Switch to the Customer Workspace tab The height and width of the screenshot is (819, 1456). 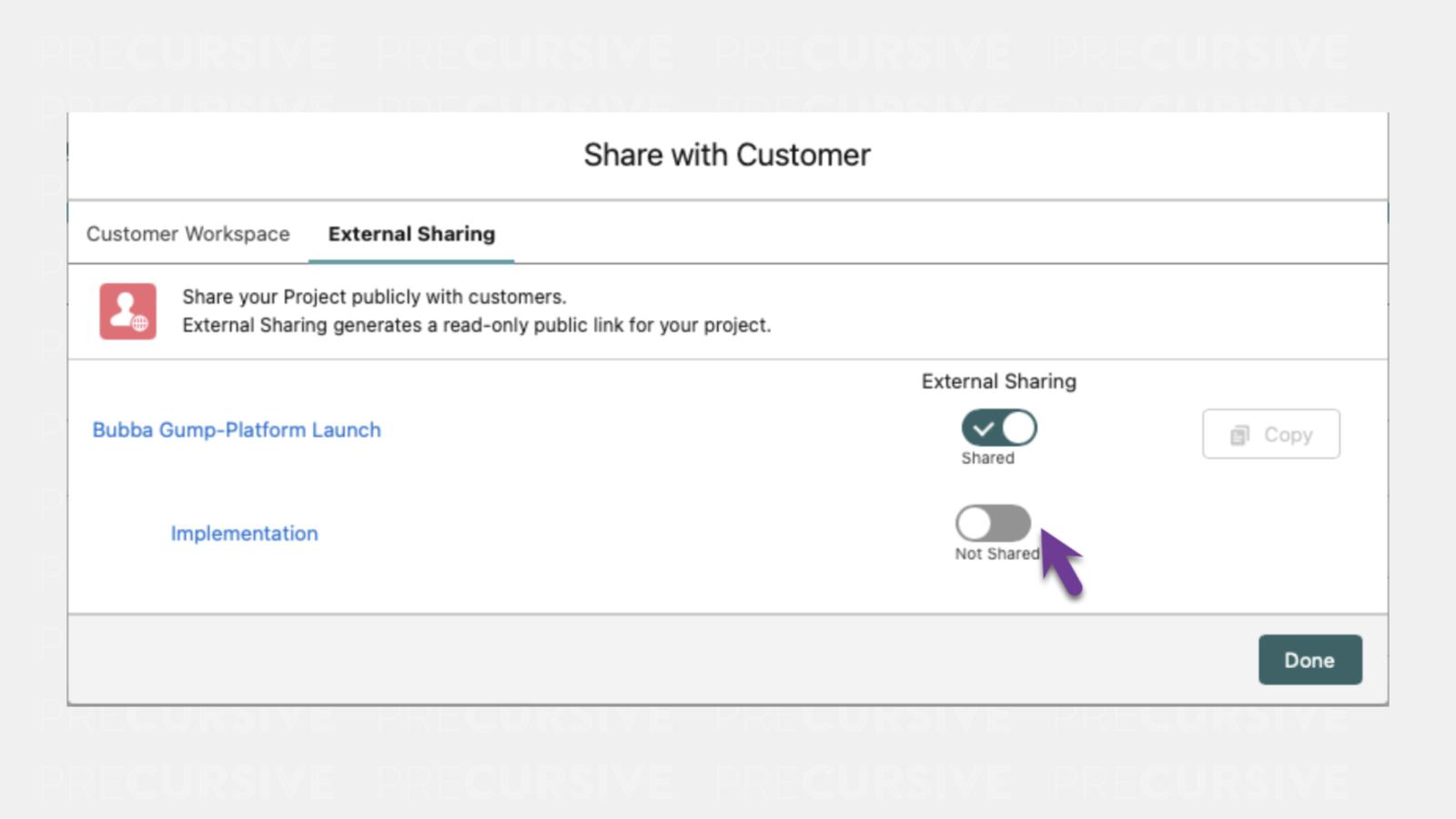[x=187, y=234]
